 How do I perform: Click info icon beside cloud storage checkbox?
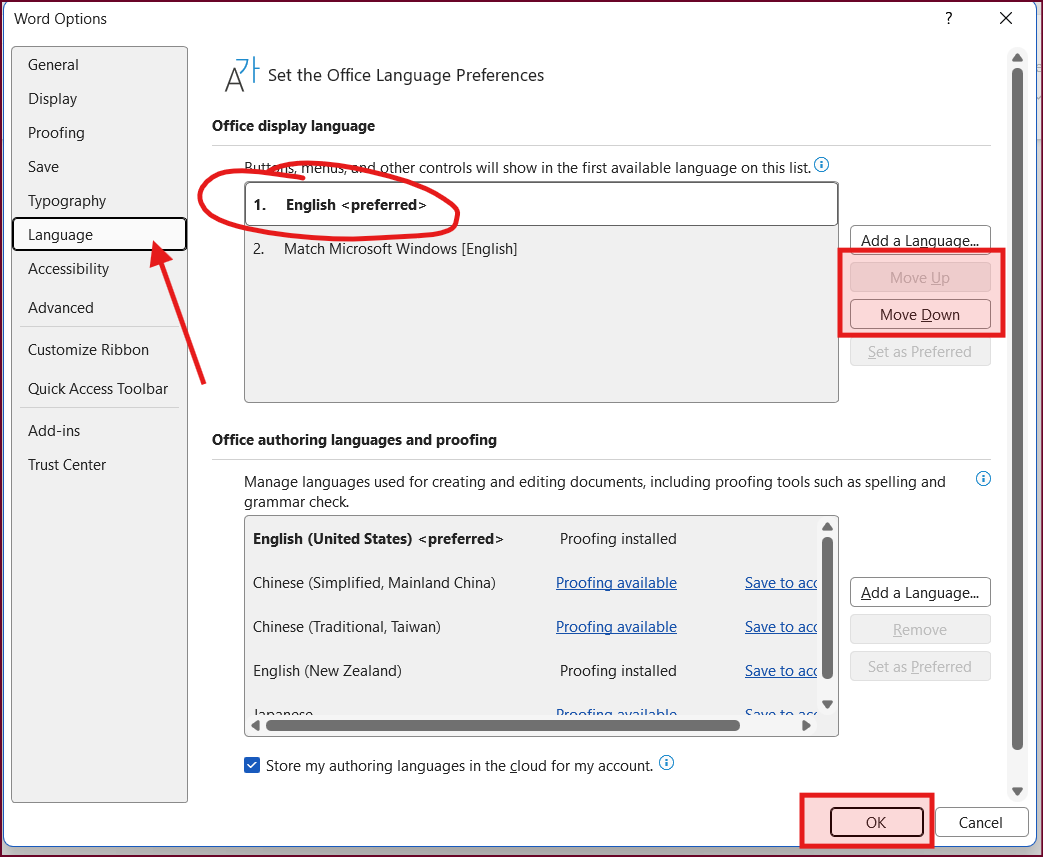click(x=667, y=763)
